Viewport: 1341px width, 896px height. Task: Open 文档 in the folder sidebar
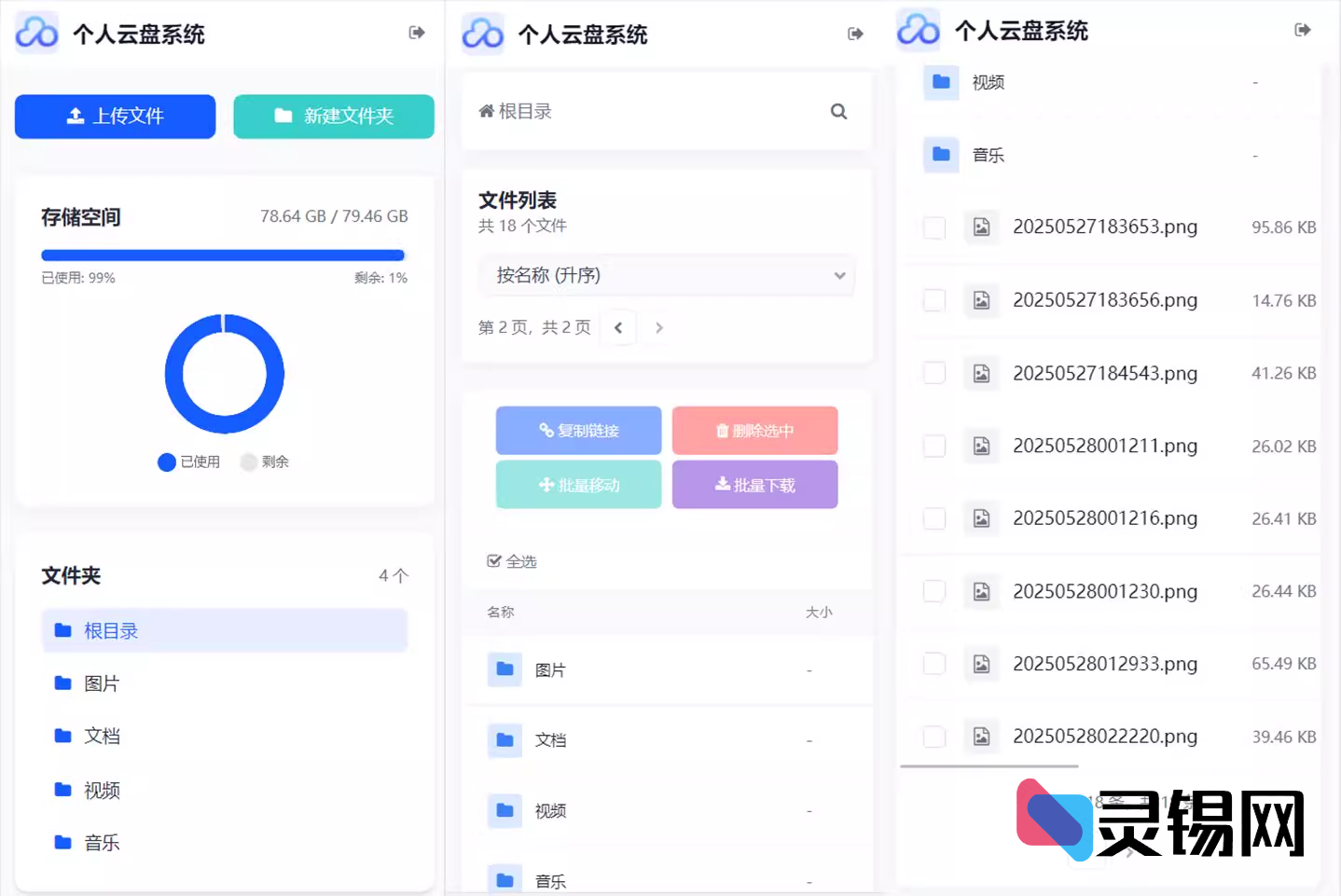(x=102, y=737)
